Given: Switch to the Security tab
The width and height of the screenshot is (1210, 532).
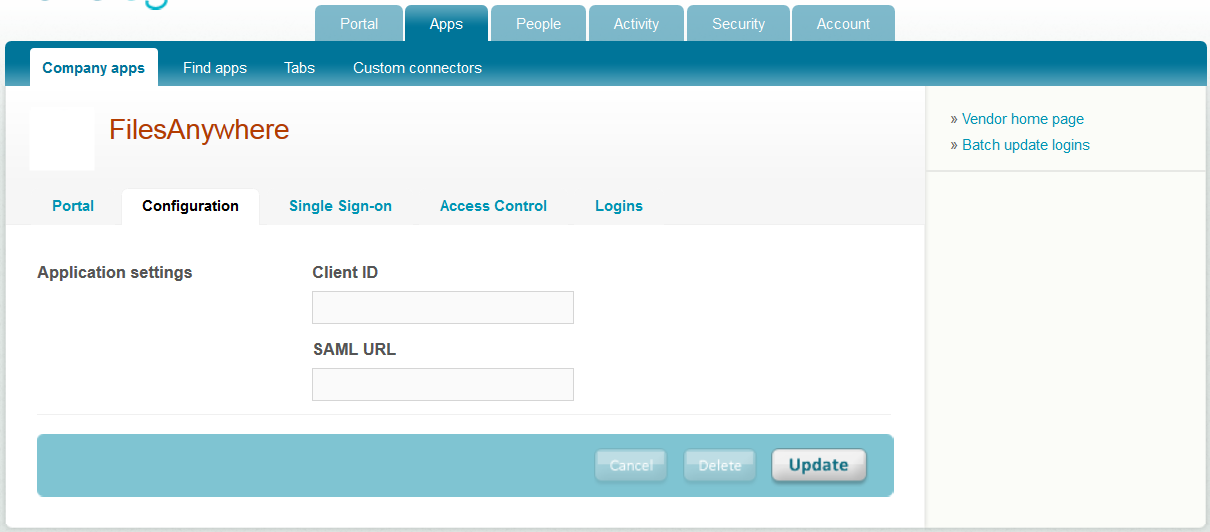Looking at the screenshot, I should (738, 24).
